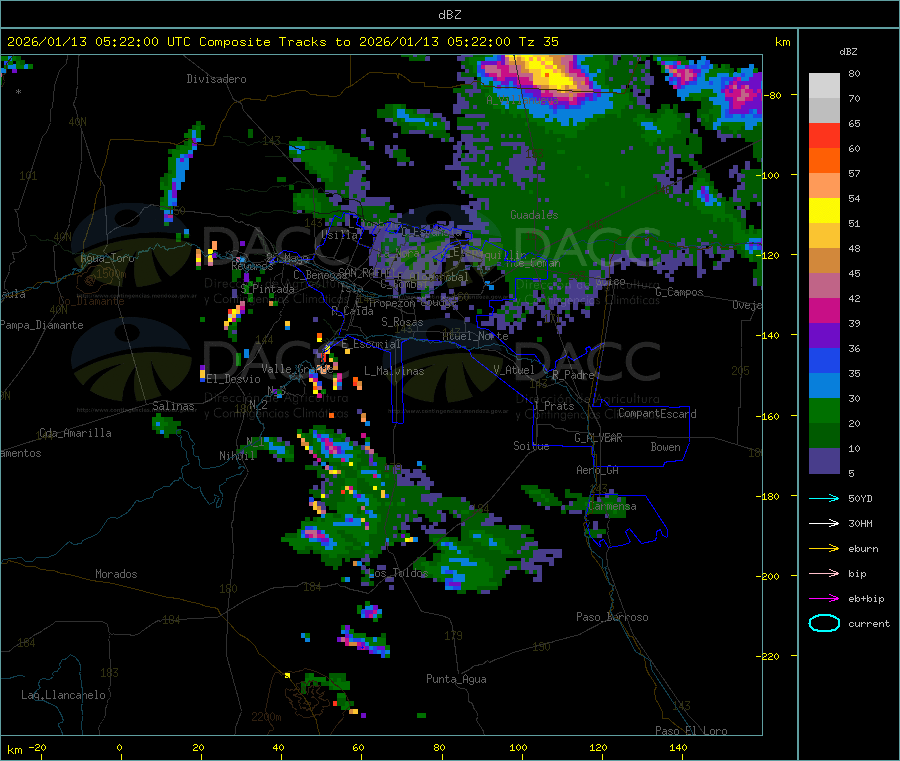Click the Composite Tracks timestamp header
The height and width of the screenshot is (761, 900).
(x=282, y=42)
